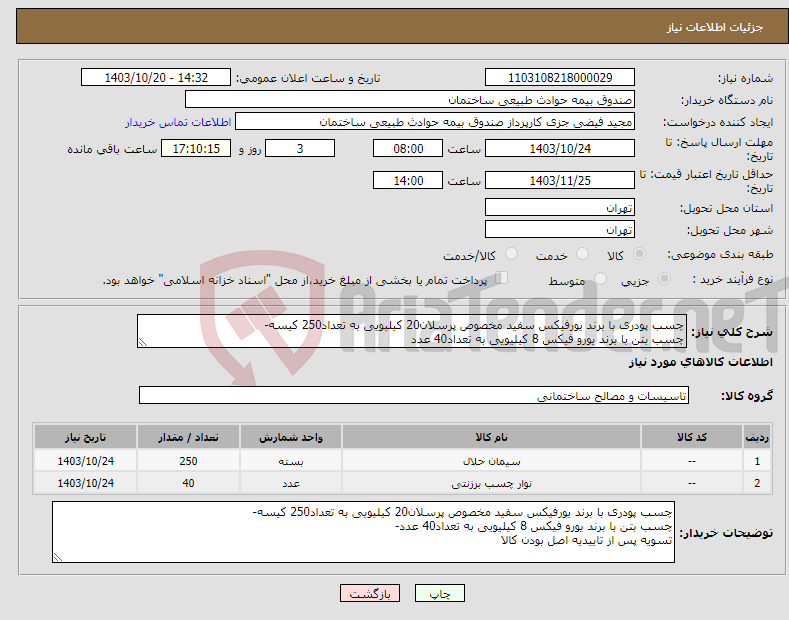Click the quantity cell showing 250

click(188, 461)
